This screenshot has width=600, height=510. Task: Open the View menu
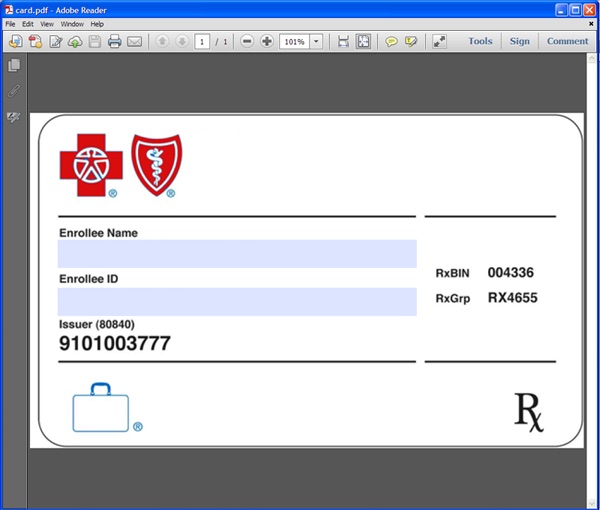[x=47, y=24]
